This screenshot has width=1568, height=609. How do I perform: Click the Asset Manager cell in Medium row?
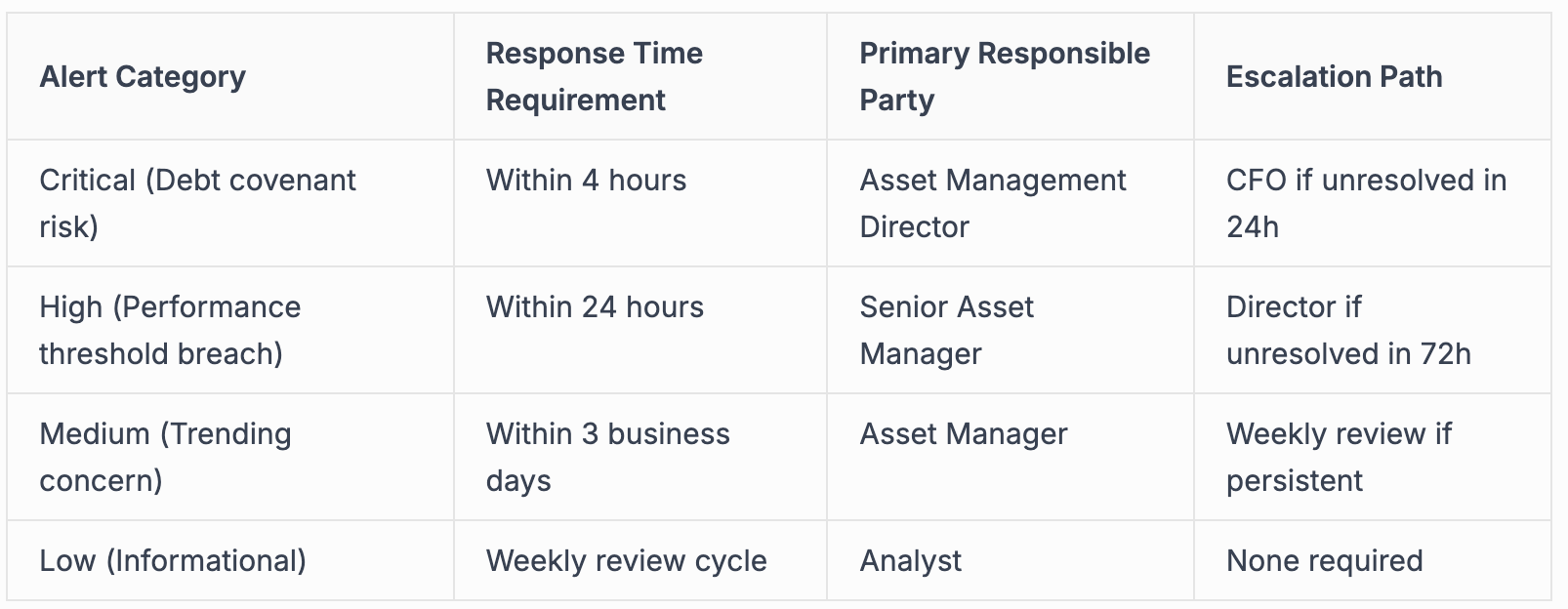pyautogui.click(x=964, y=434)
